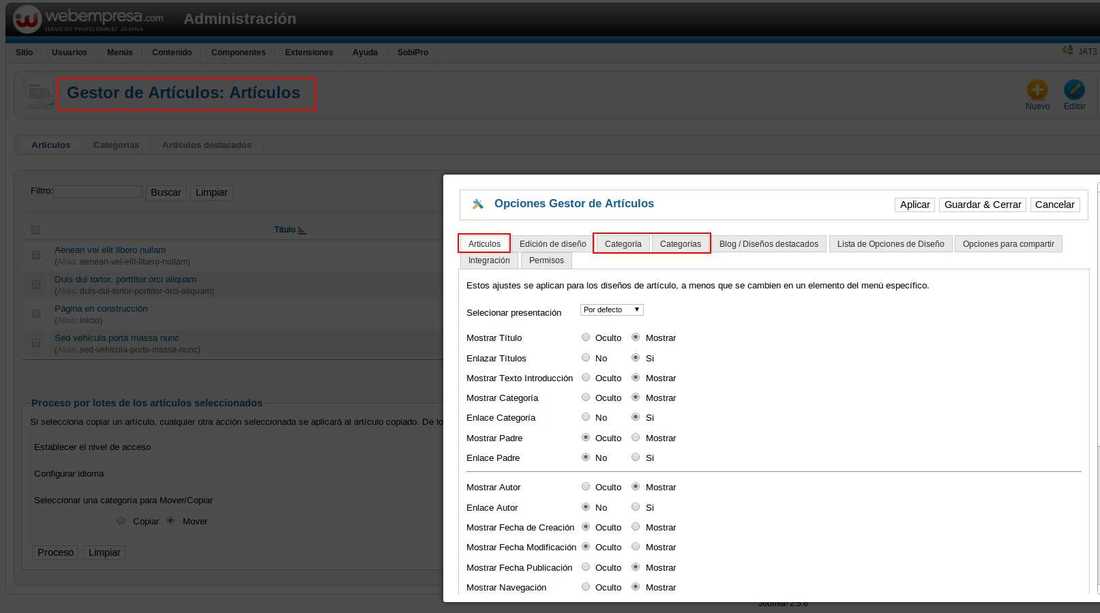Screen dimensions: 1100x613
Task: Click the Nuevo plus icon
Action: [1037, 90]
